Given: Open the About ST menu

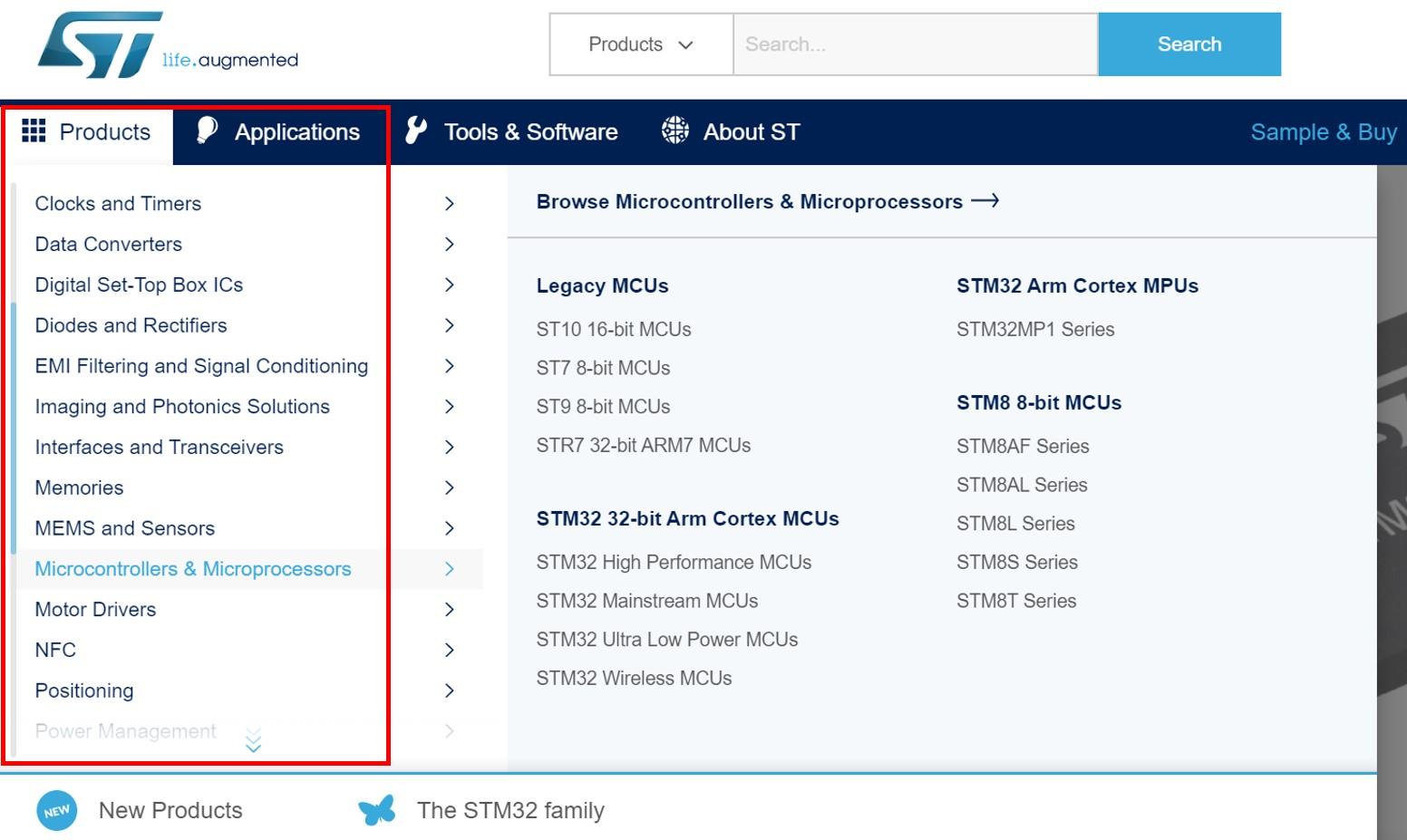Looking at the screenshot, I should click(731, 132).
